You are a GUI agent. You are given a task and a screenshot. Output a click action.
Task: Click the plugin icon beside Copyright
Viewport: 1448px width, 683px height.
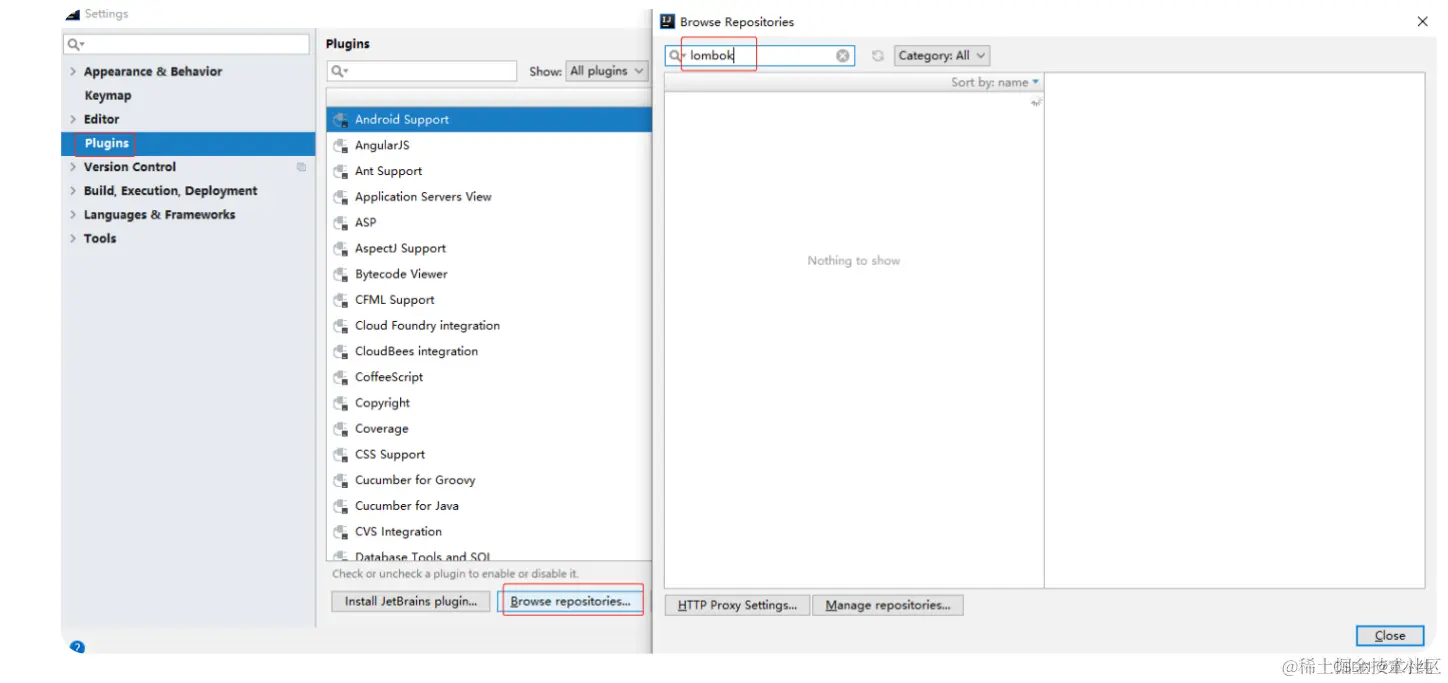coord(341,403)
